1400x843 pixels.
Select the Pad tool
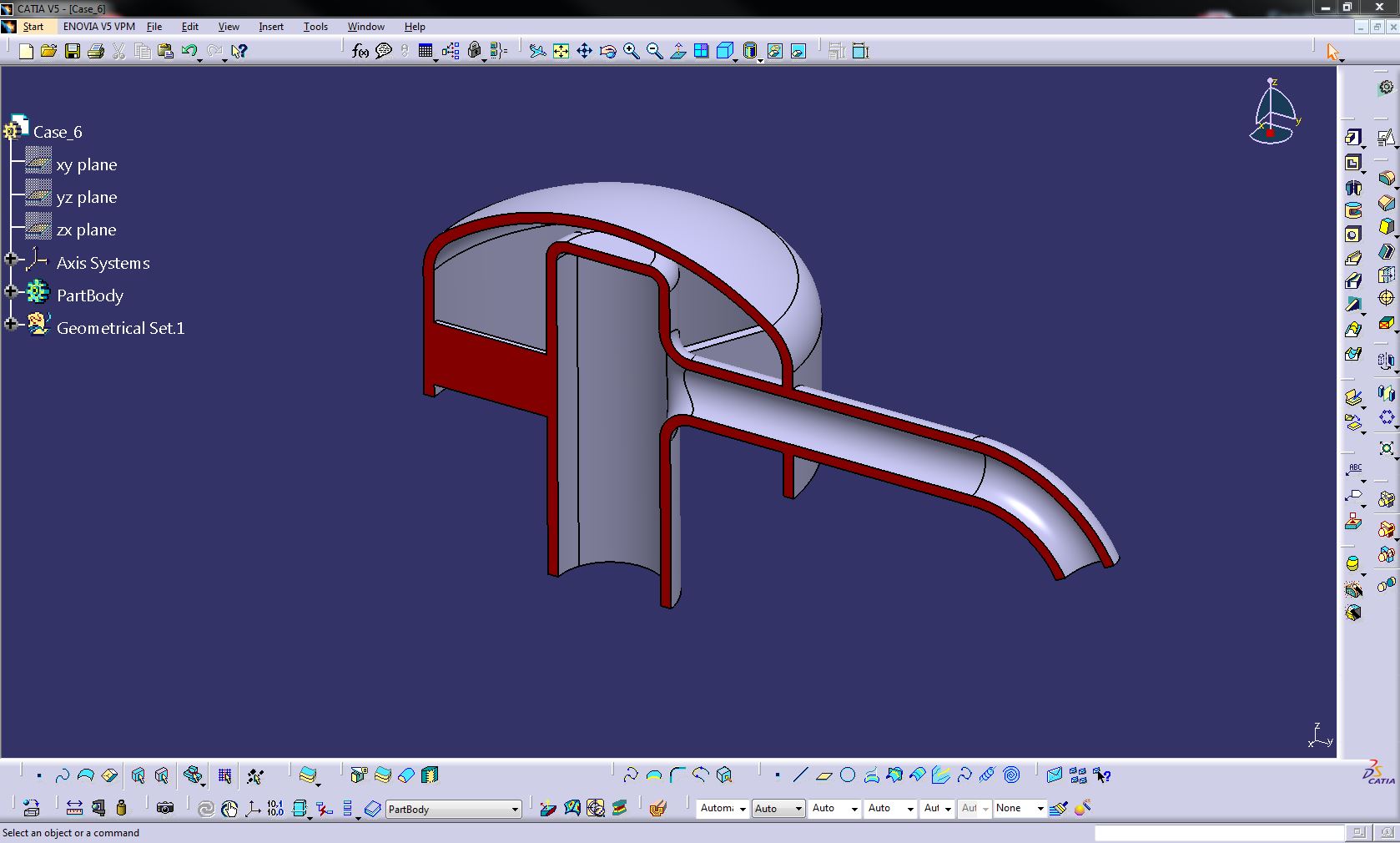point(1353,138)
